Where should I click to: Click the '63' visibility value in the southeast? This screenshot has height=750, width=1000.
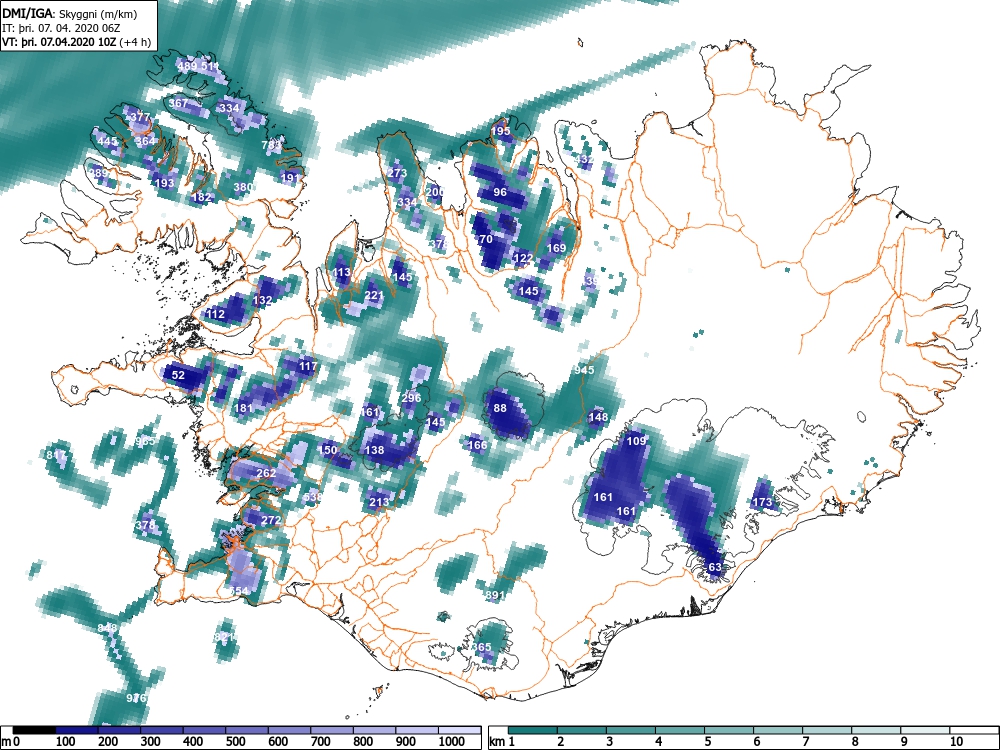(x=715, y=567)
